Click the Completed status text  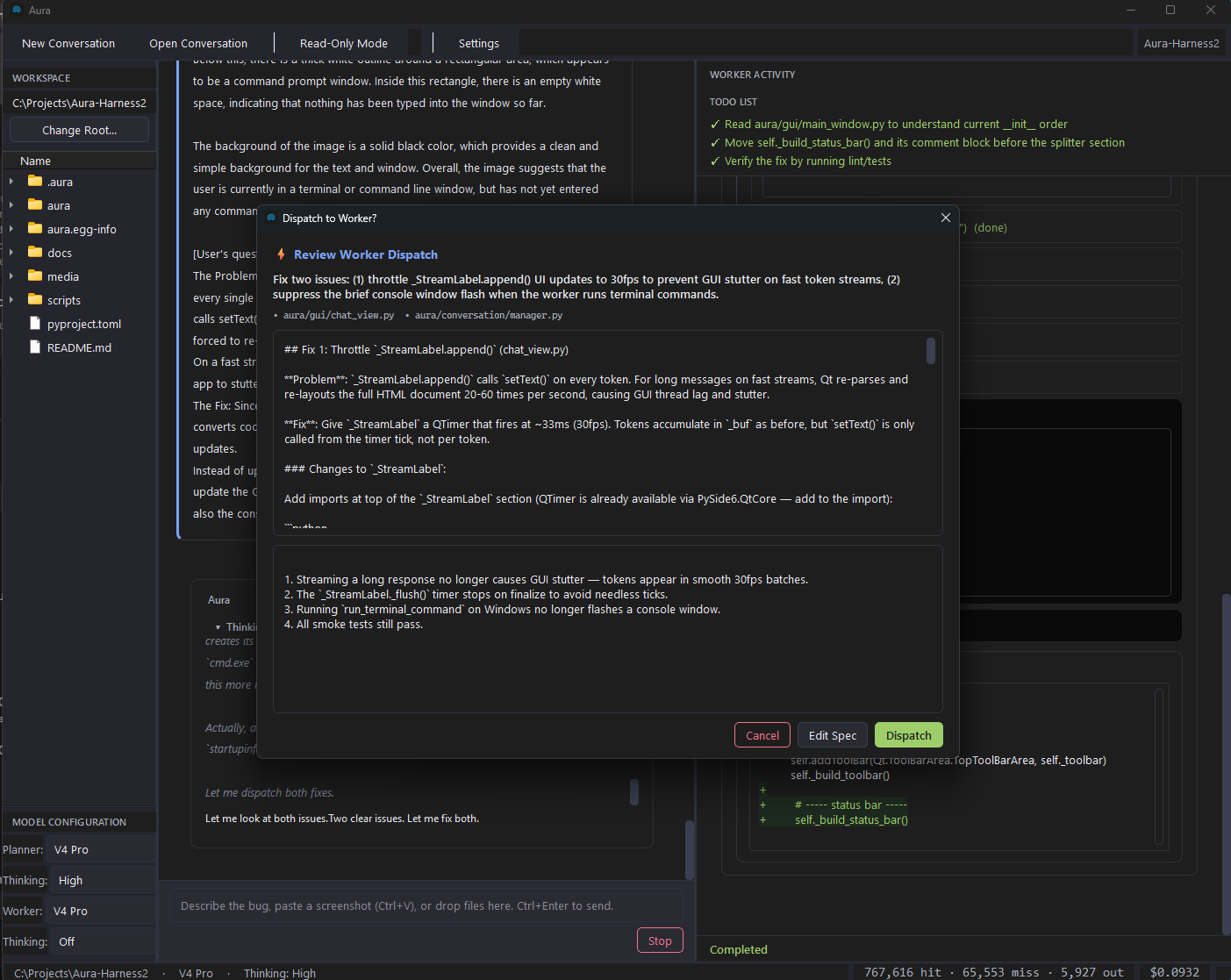coord(738,949)
